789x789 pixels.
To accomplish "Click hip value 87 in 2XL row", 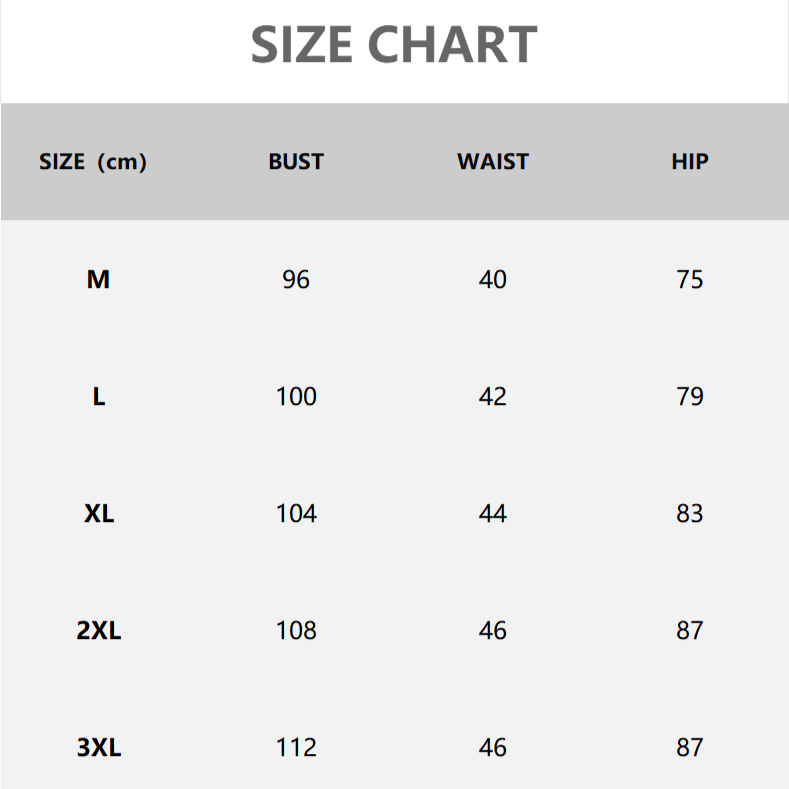I will tap(690, 631).
